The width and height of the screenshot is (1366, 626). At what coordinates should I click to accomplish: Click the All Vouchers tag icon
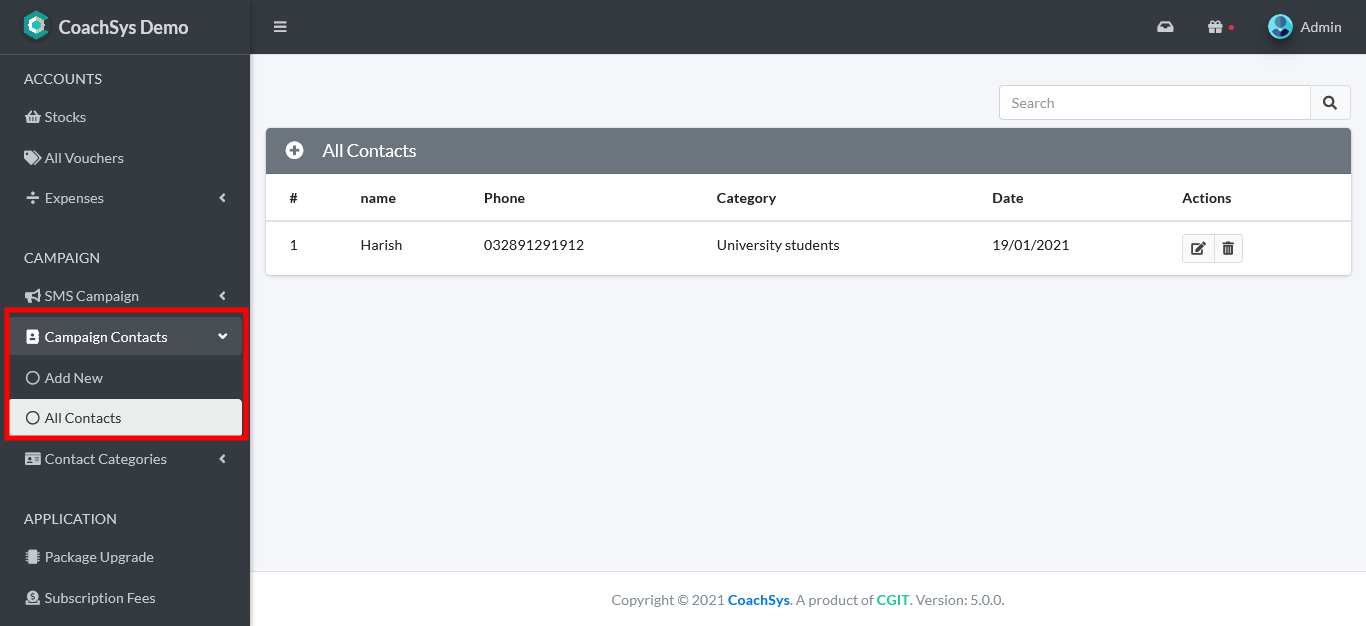point(32,157)
